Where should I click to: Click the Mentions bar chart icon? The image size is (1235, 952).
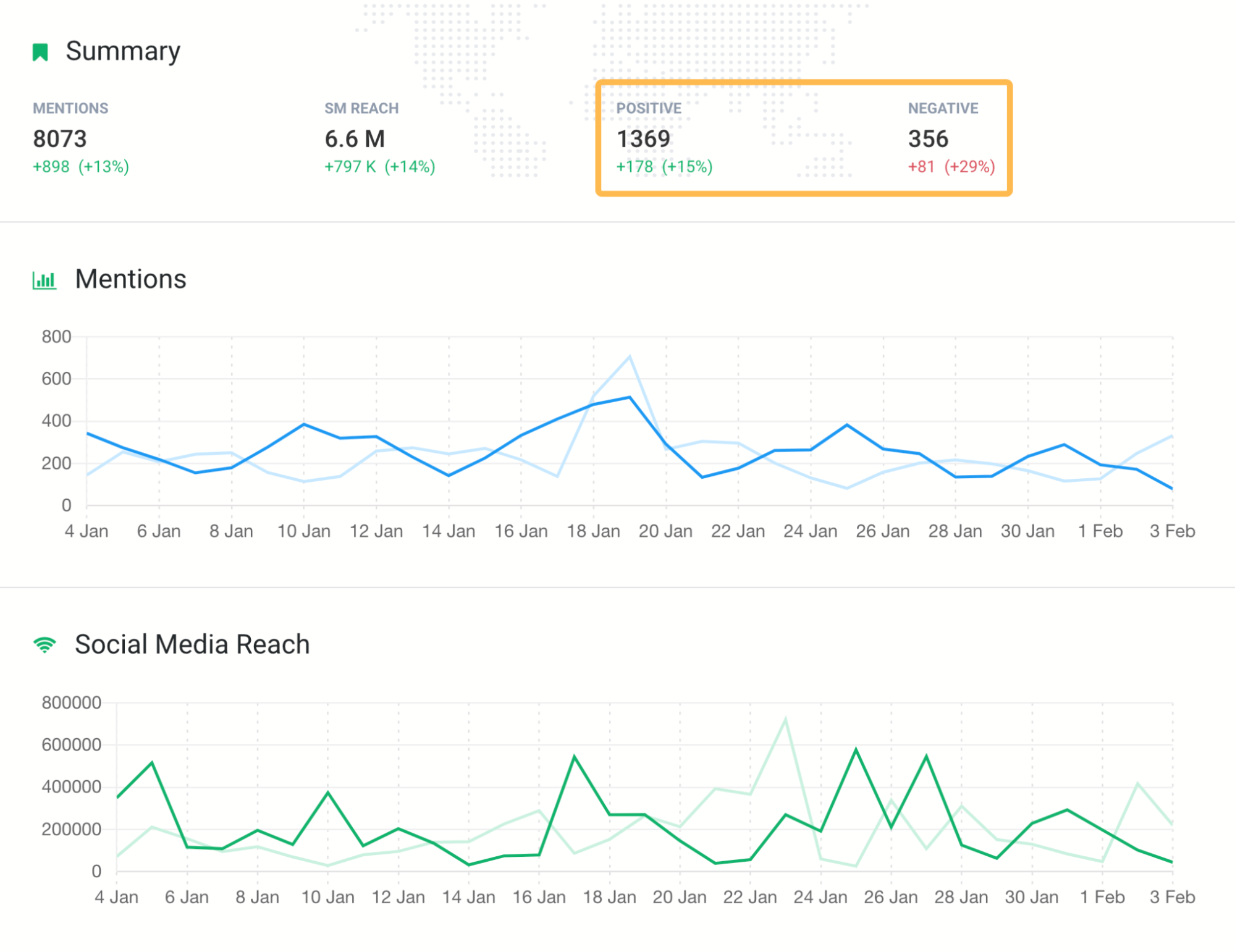click(44, 280)
